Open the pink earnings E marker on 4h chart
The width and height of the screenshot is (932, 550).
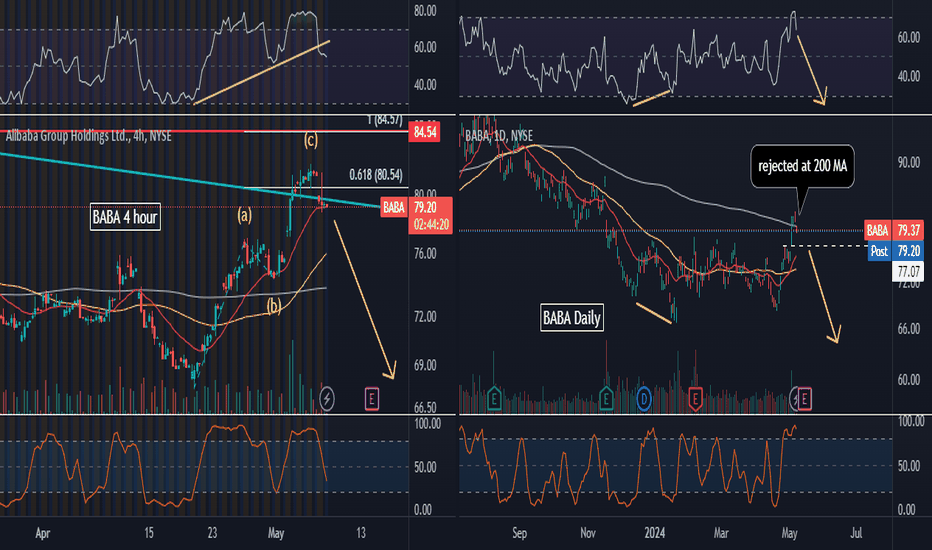coord(371,398)
